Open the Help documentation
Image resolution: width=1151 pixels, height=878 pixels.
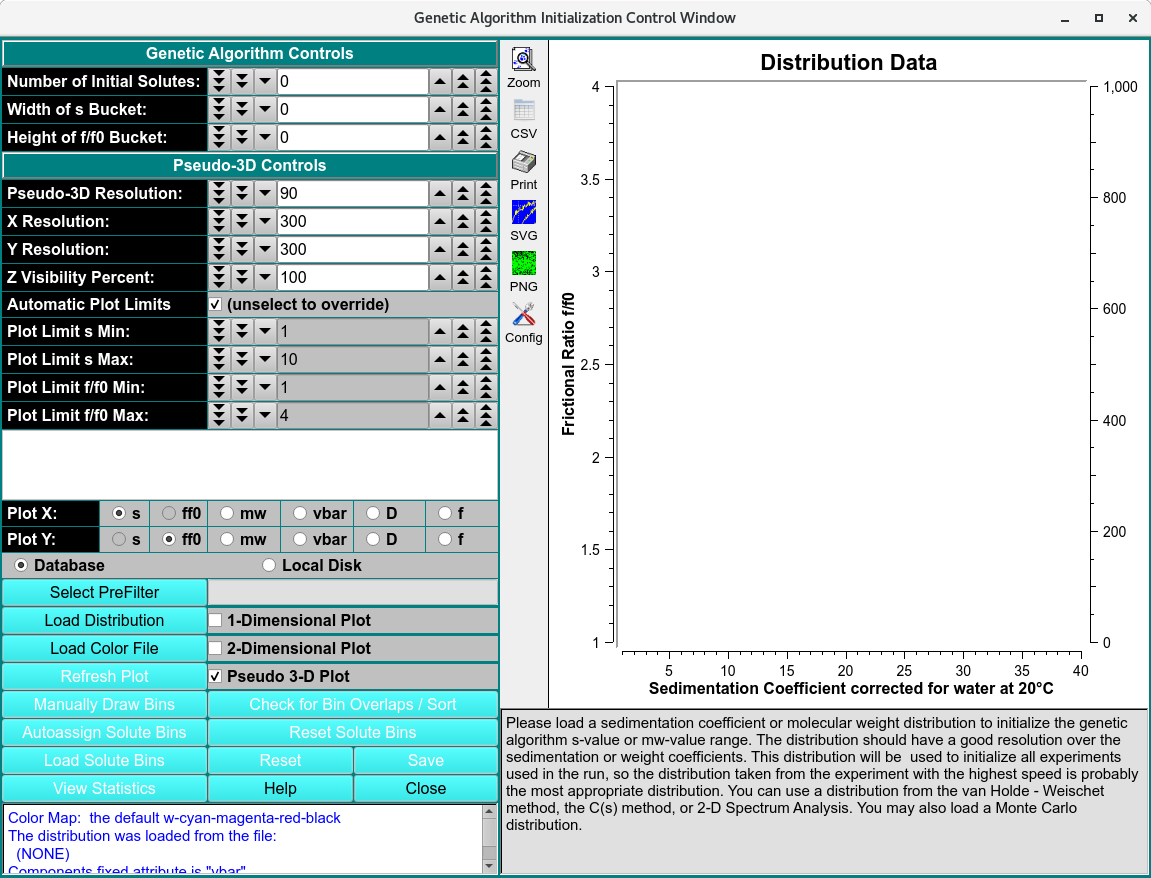[x=280, y=788]
